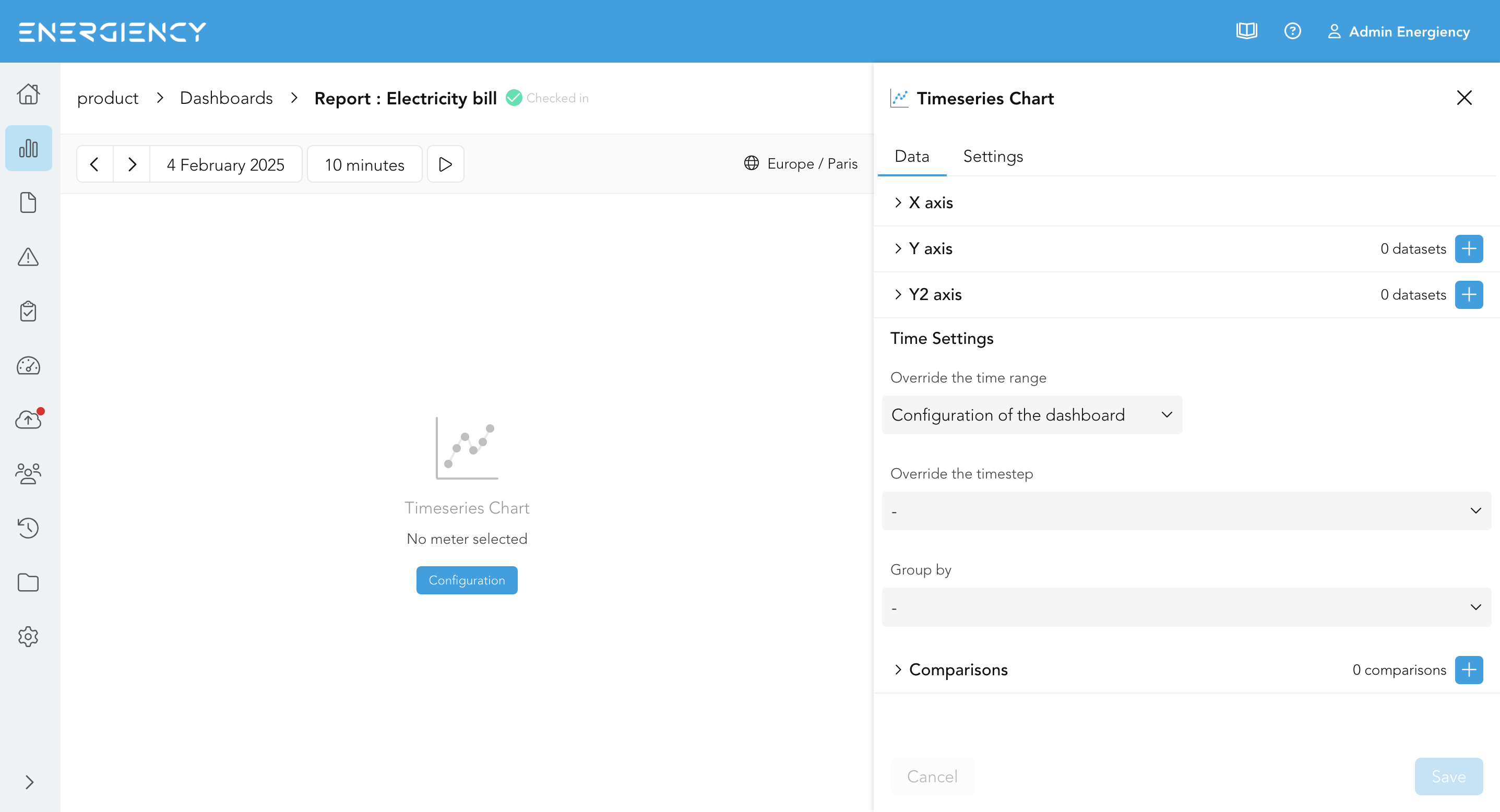Add a dataset to the Y2 axis
Viewport: 1500px width, 812px height.
pos(1469,294)
